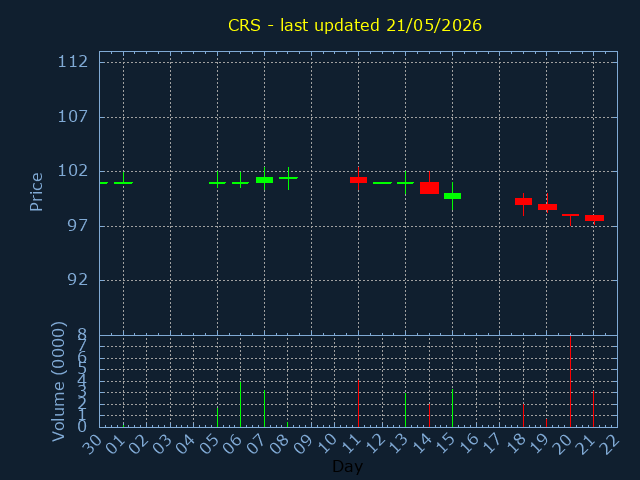Click the chart title CRS last updated
The width and height of the screenshot is (640, 480).
[x=355, y=25]
